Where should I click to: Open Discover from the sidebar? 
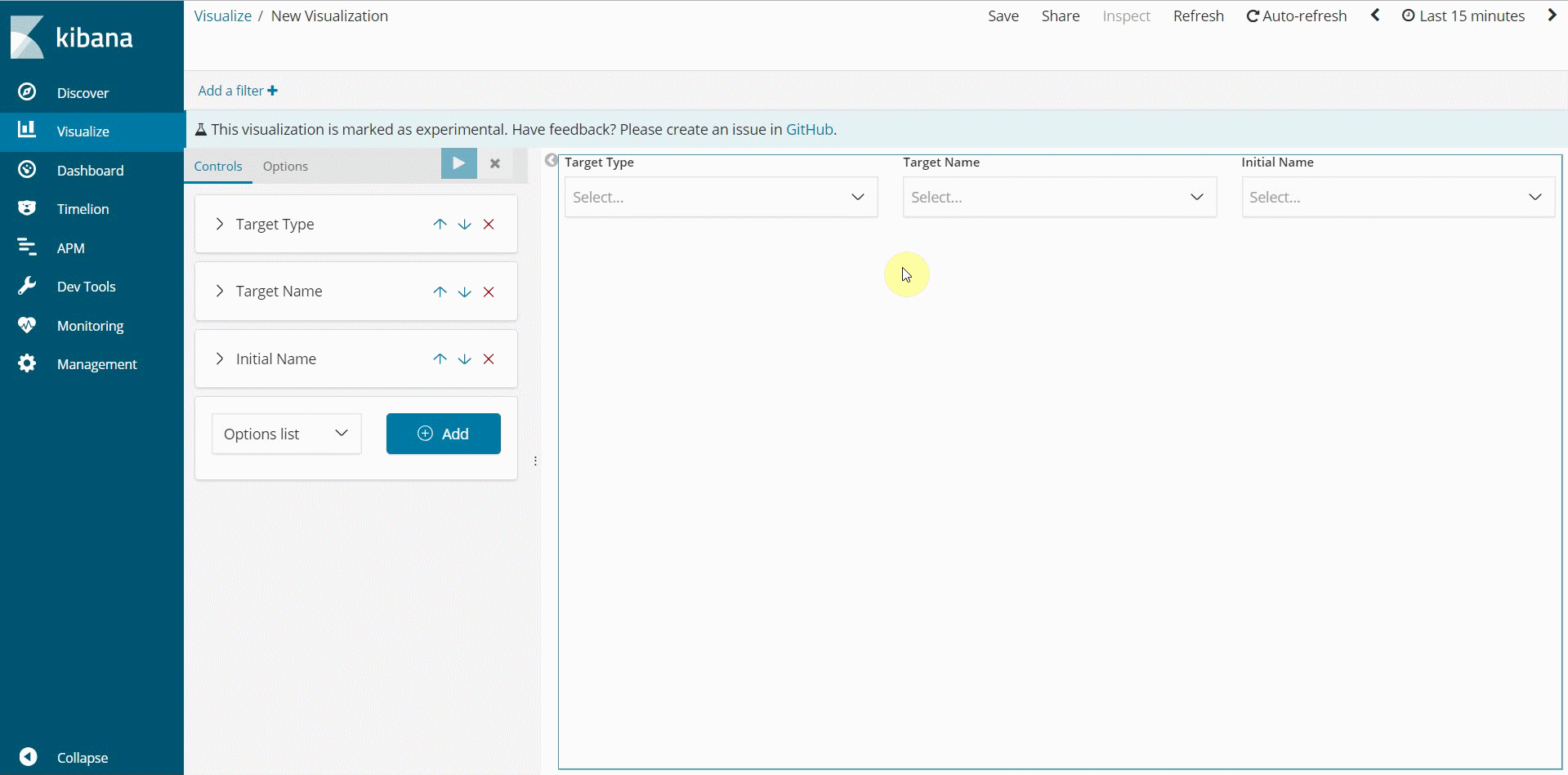[84, 92]
